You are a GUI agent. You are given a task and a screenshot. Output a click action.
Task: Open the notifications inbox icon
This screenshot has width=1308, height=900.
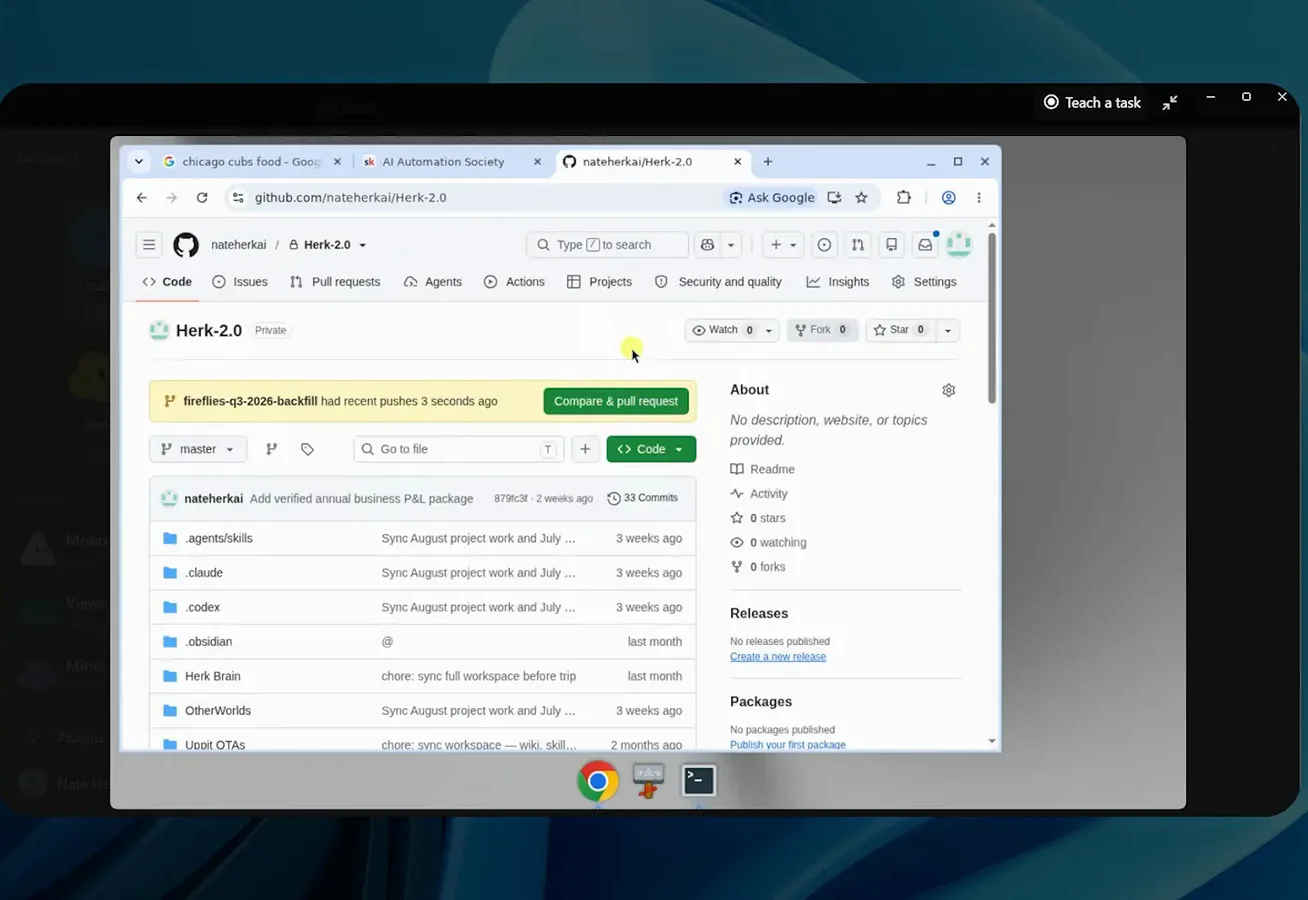pyautogui.click(x=925, y=245)
